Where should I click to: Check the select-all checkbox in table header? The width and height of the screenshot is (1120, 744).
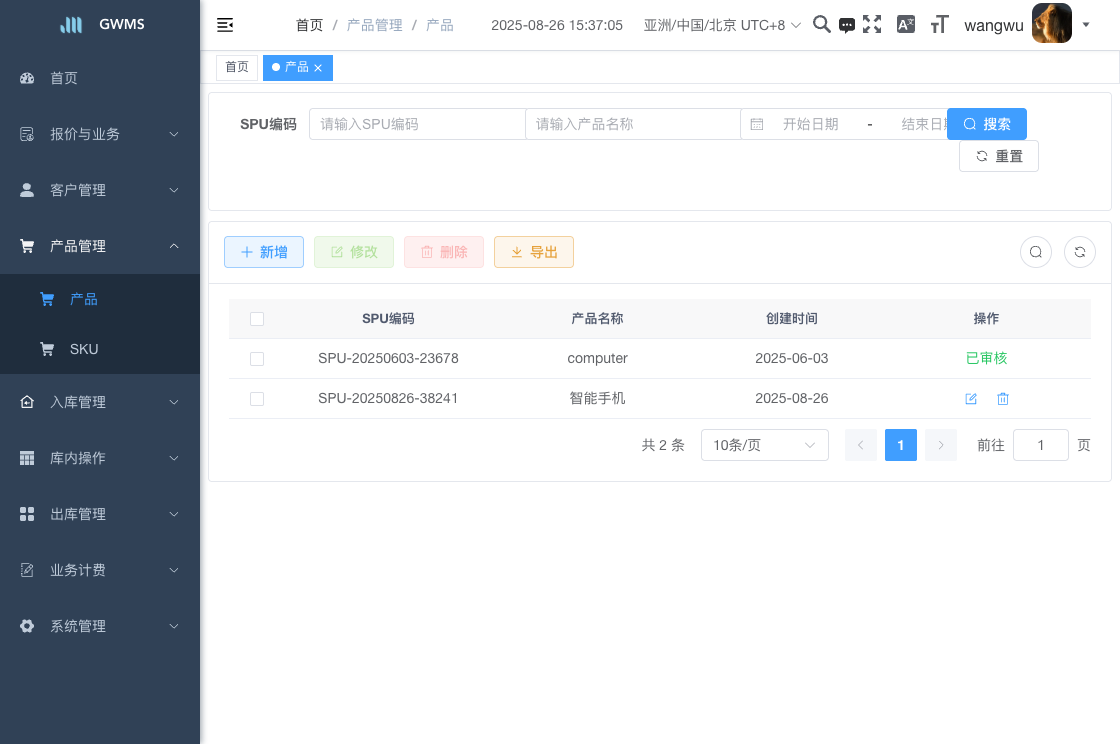(257, 319)
